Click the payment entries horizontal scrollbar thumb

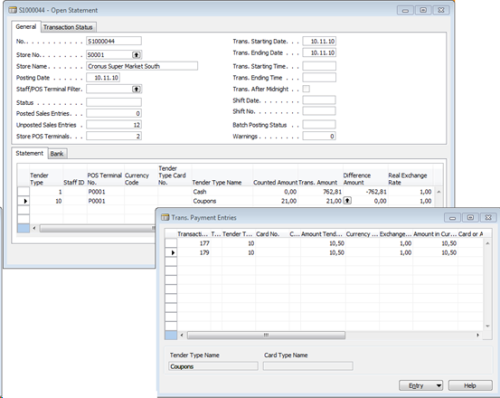click(266, 335)
